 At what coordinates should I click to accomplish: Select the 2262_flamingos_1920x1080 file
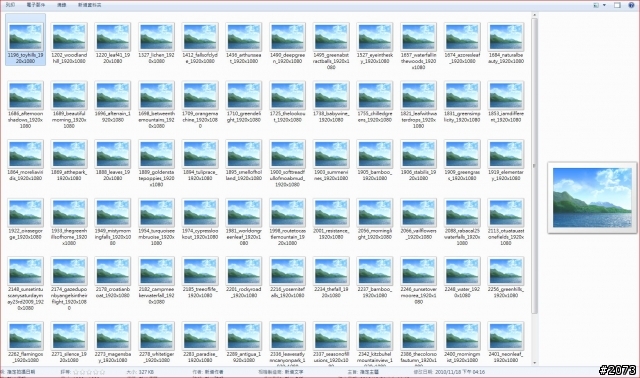click(25, 342)
